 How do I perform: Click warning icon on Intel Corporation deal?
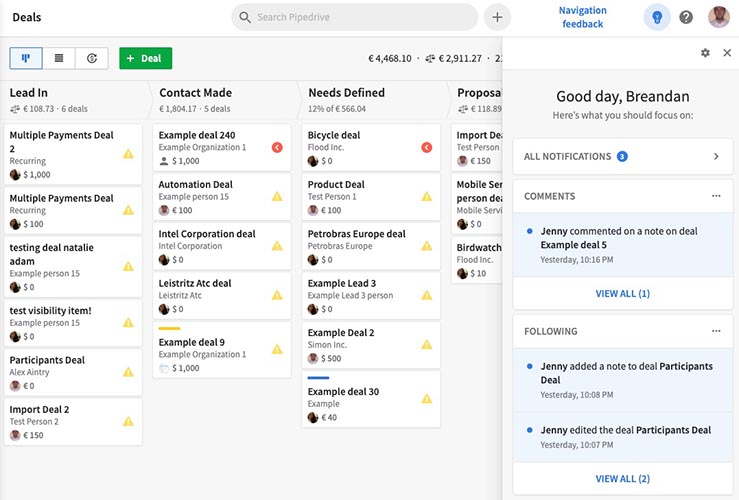click(x=277, y=246)
